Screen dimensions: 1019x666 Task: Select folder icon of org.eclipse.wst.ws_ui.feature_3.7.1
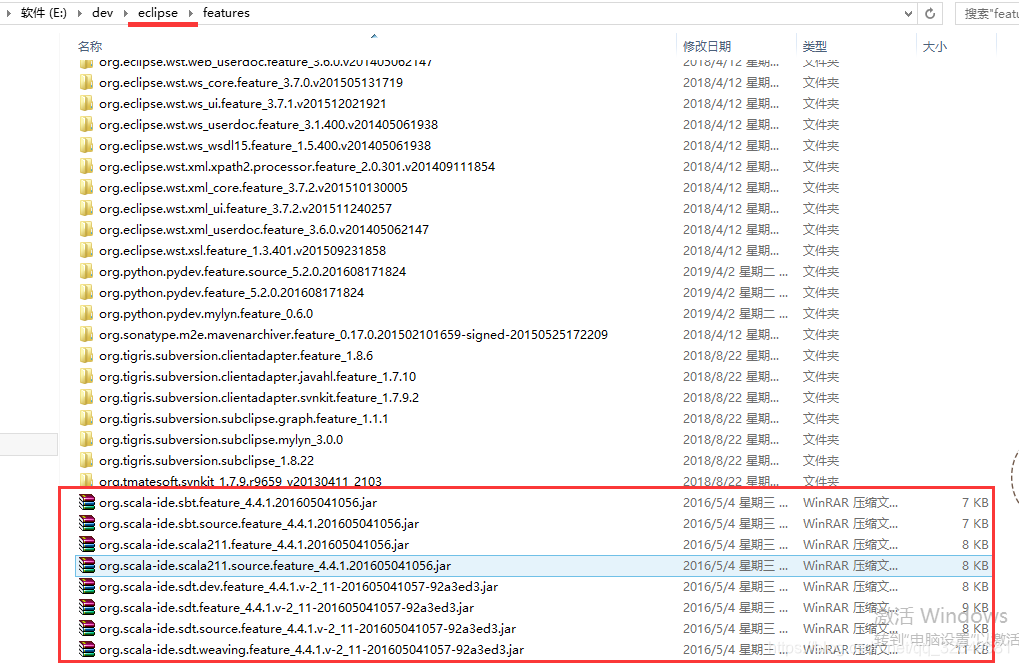pyautogui.click(x=86, y=103)
